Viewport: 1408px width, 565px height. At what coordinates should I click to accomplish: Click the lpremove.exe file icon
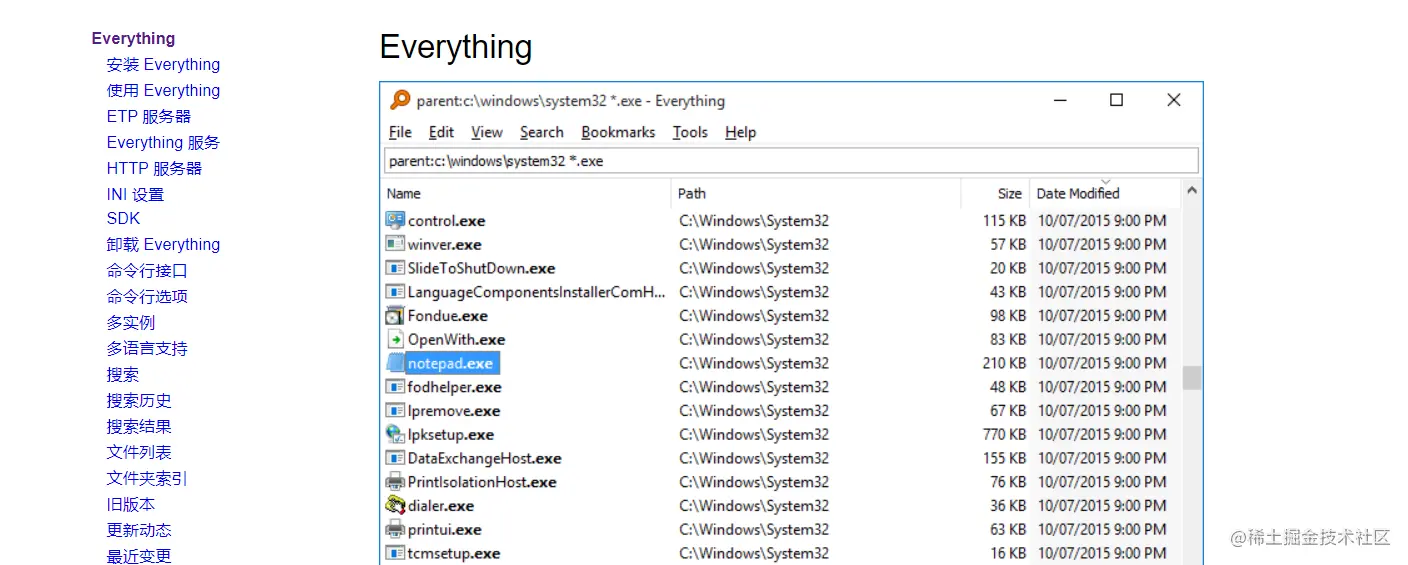(395, 411)
